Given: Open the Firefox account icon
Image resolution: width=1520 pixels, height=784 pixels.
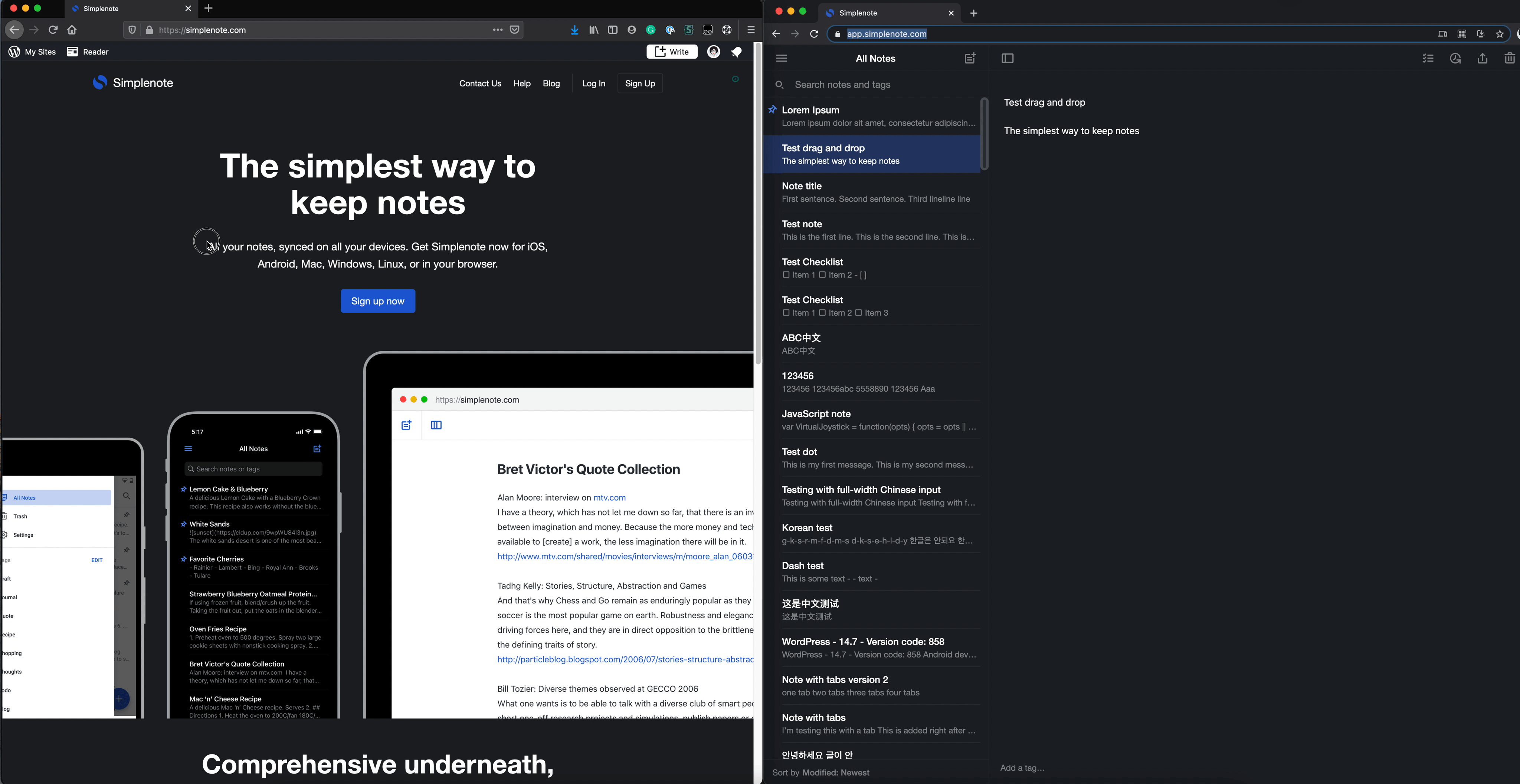Looking at the screenshot, I should tap(632, 30).
